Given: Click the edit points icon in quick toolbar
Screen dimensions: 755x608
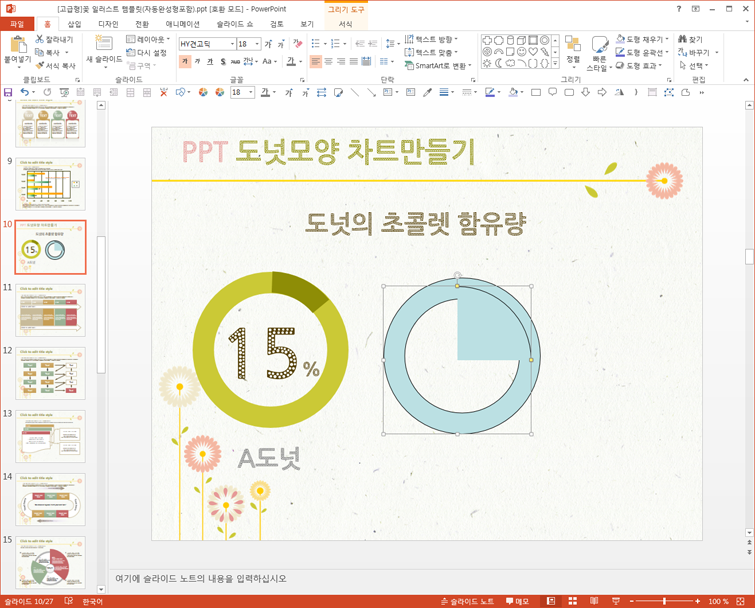Looking at the screenshot, I should point(669,92).
